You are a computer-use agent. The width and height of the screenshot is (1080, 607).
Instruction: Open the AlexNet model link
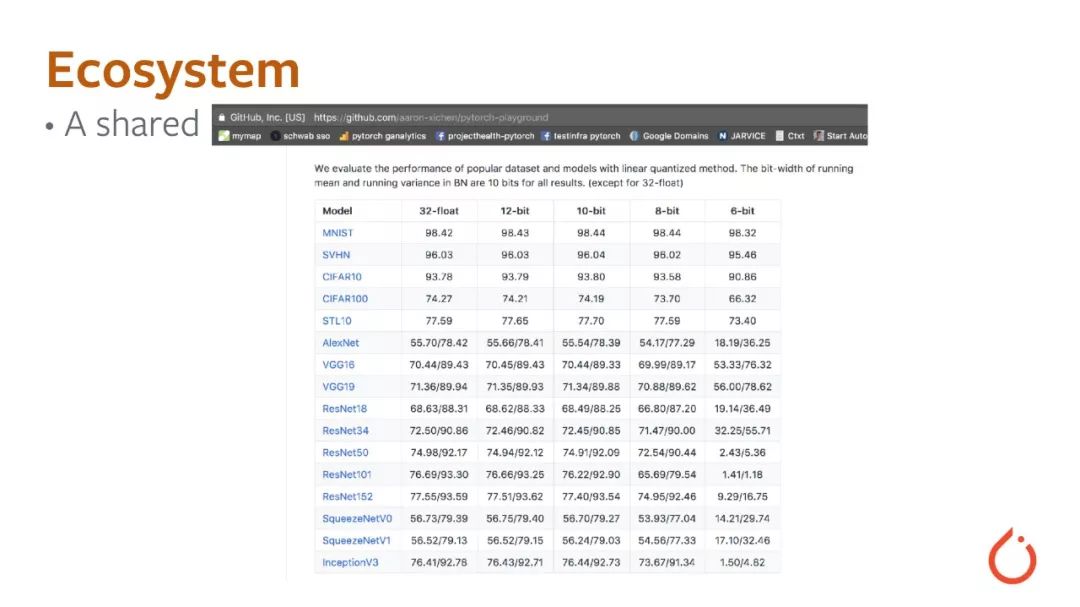(341, 343)
